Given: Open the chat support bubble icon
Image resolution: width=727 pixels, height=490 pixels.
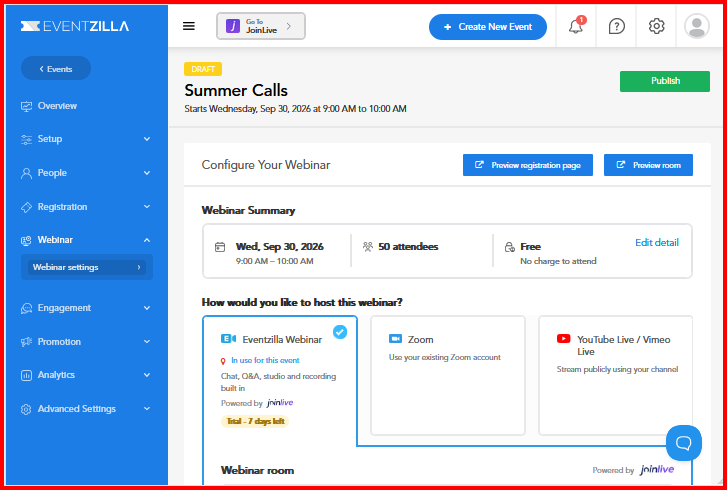Looking at the screenshot, I should click(x=683, y=443).
